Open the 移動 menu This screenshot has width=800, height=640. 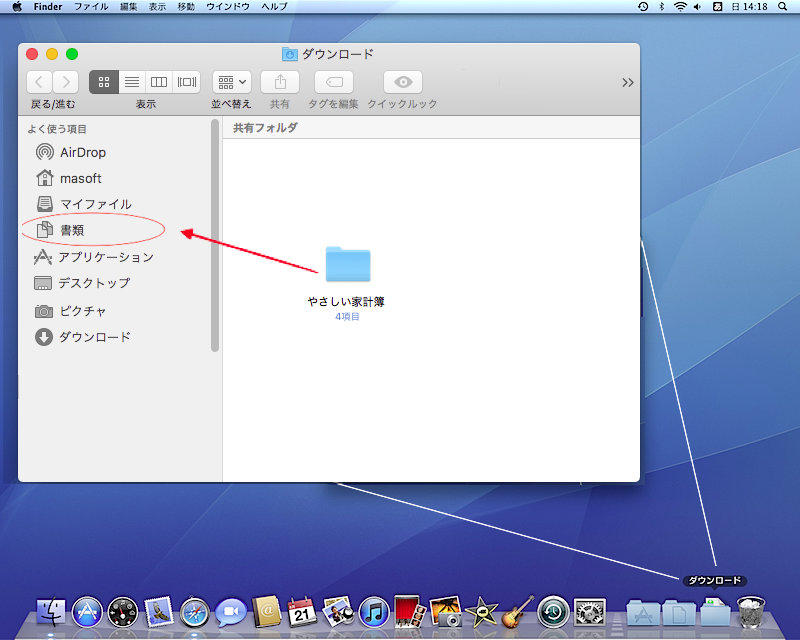[186, 7]
